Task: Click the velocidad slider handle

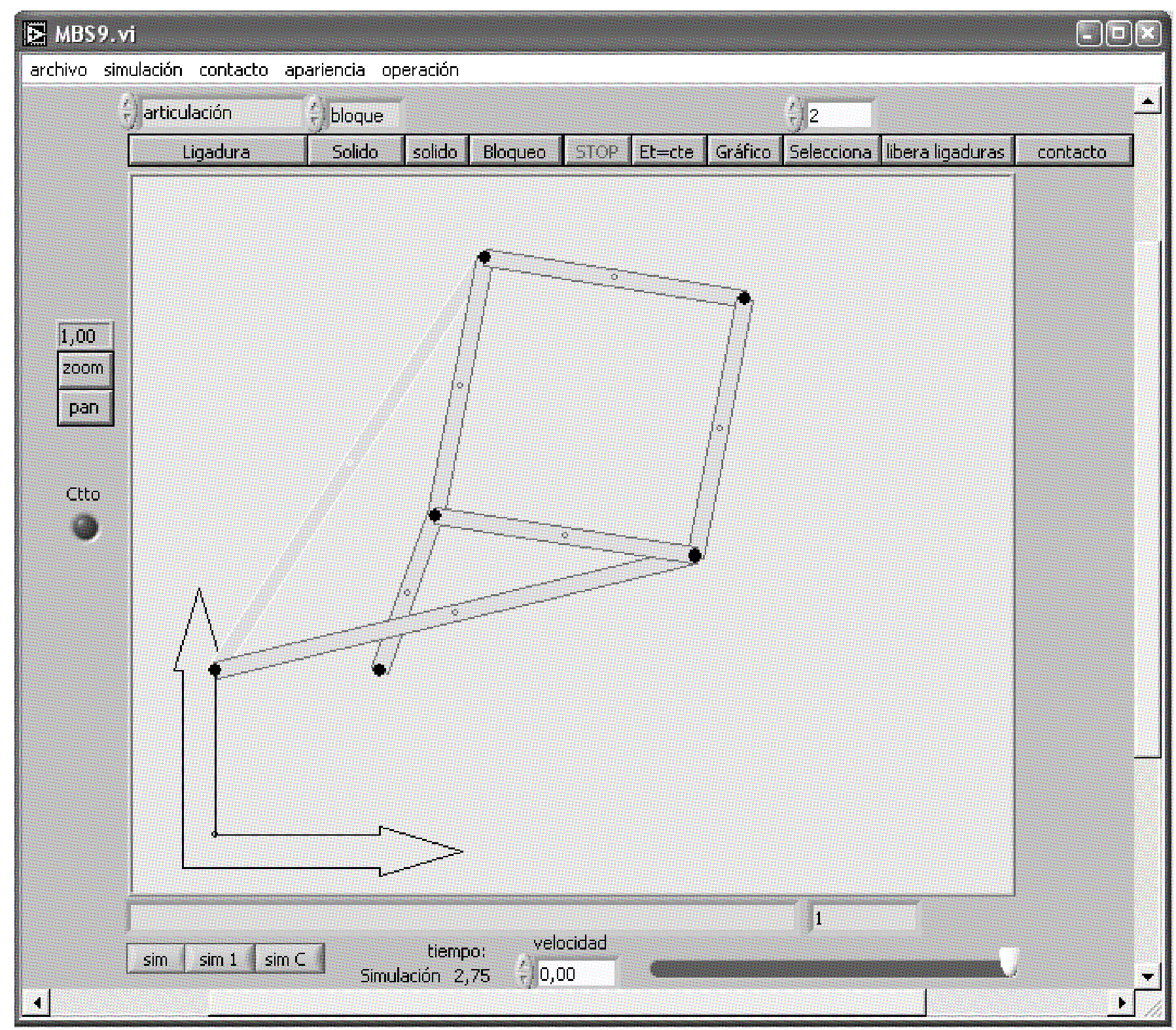Action: pyautogui.click(x=1008, y=961)
